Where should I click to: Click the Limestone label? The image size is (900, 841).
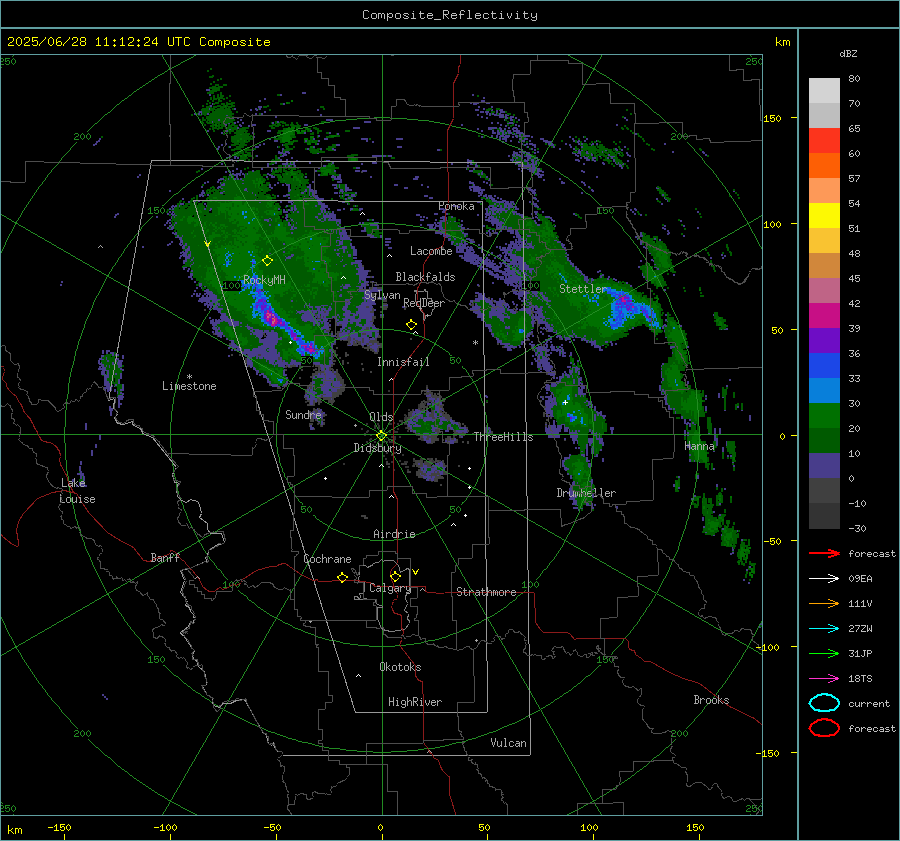[189, 386]
